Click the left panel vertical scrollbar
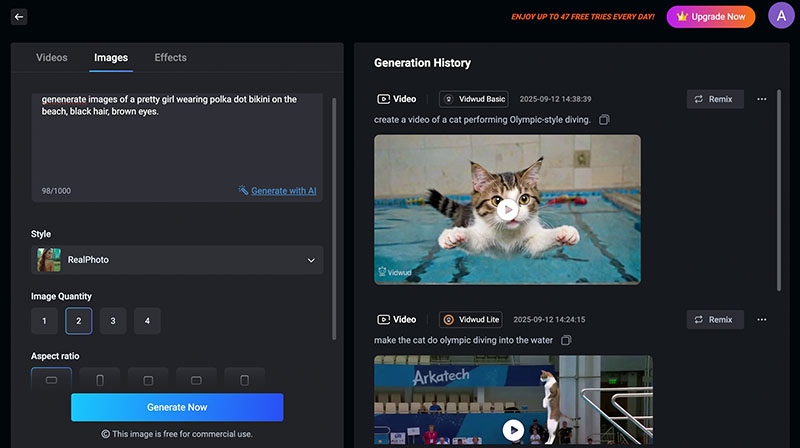The width and height of the screenshot is (800, 448). pos(334,218)
